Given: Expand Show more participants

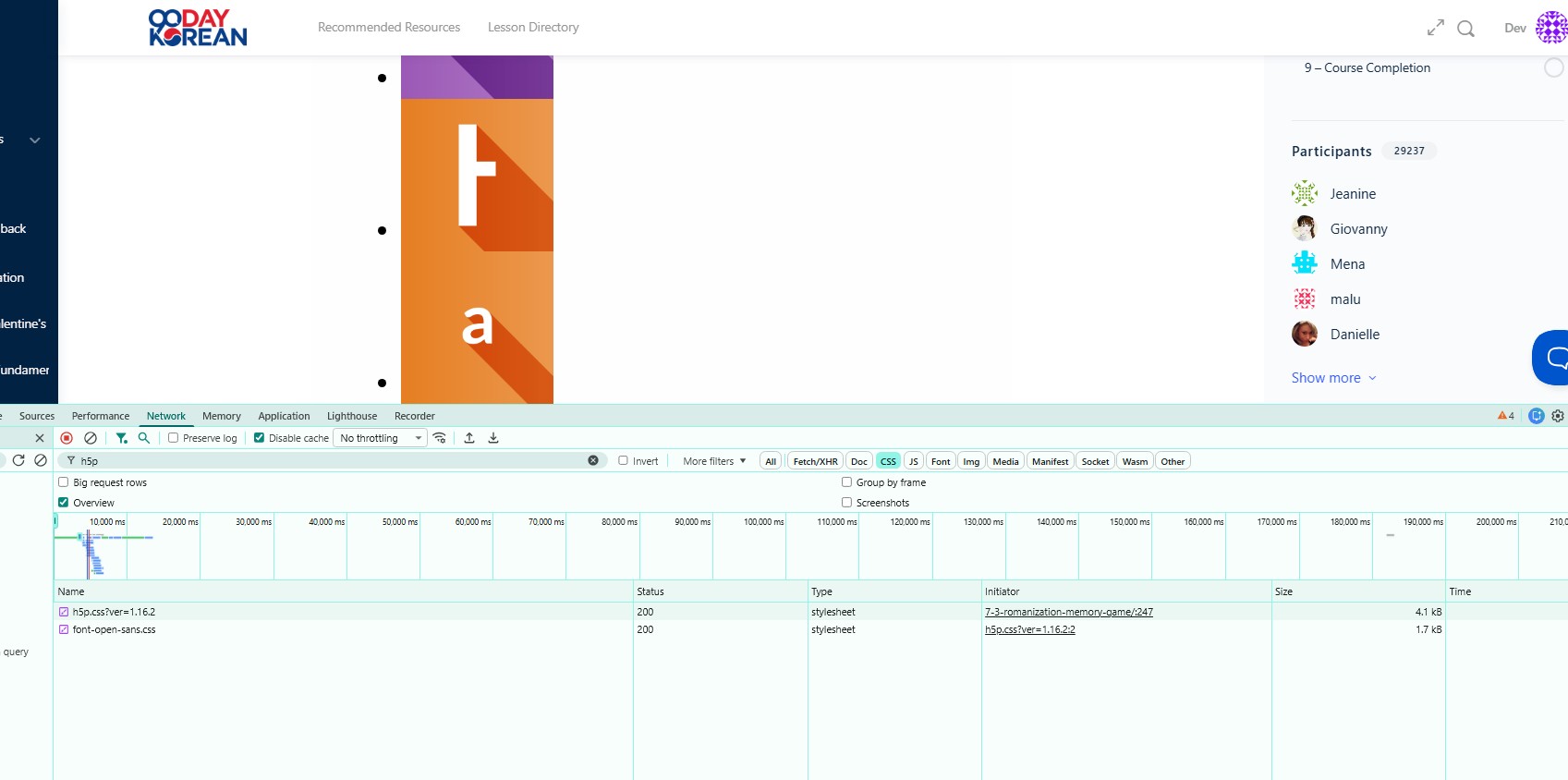Looking at the screenshot, I should [1333, 378].
